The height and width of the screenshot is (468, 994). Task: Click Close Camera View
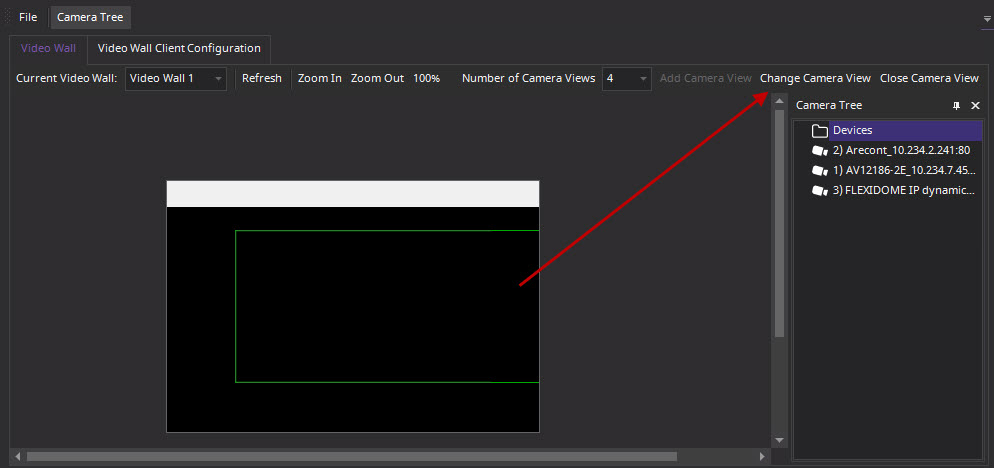[x=929, y=78]
